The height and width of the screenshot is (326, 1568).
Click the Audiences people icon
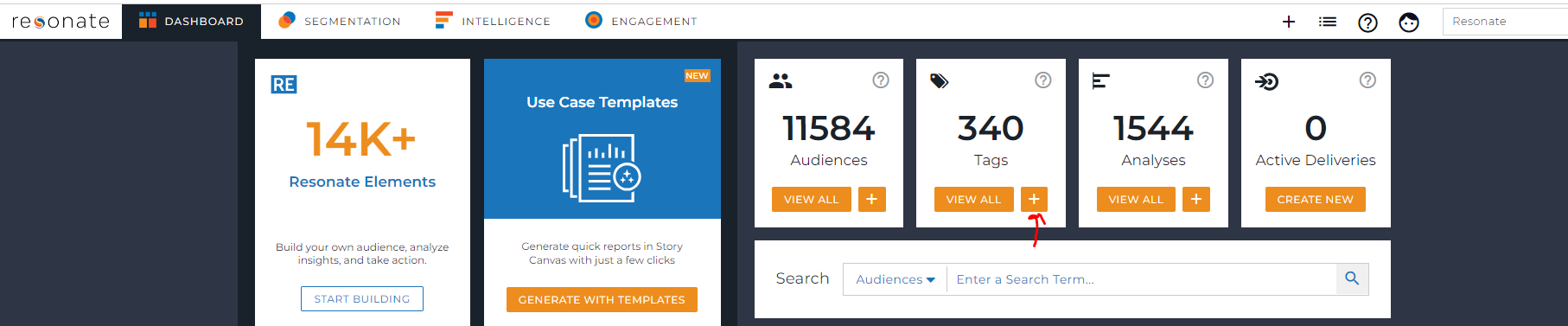pos(781,80)
